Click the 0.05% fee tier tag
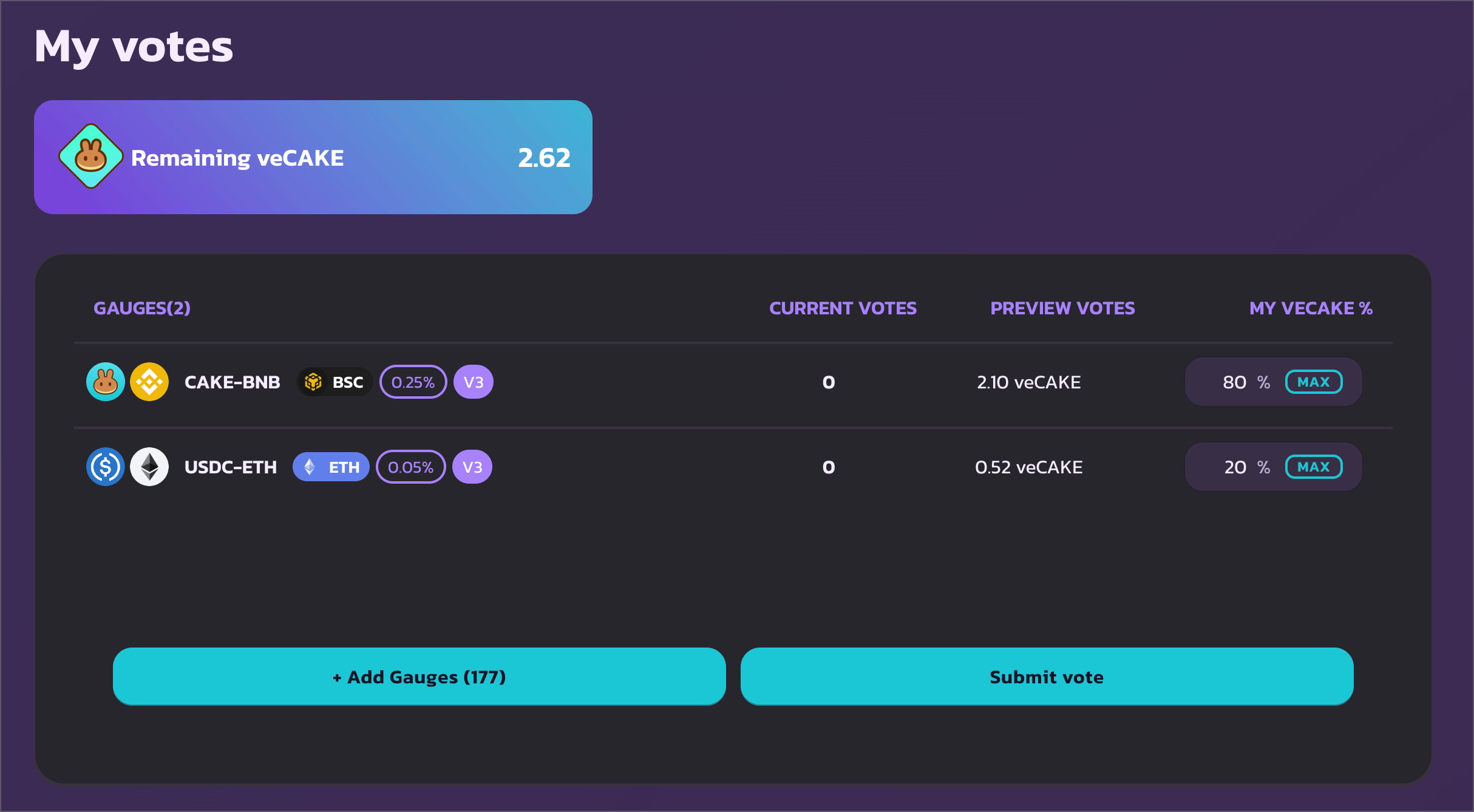The image size is (1474, 812). point(411,467)
